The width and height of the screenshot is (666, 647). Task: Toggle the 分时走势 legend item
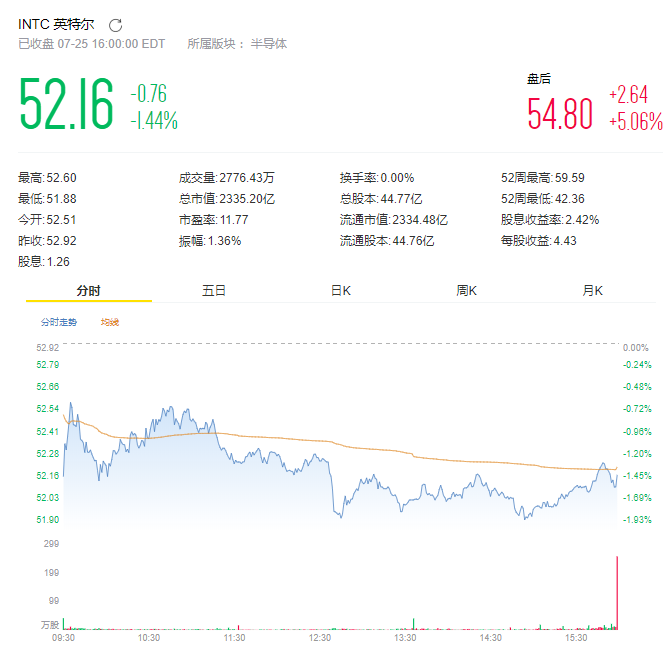[x=58, y=322]
